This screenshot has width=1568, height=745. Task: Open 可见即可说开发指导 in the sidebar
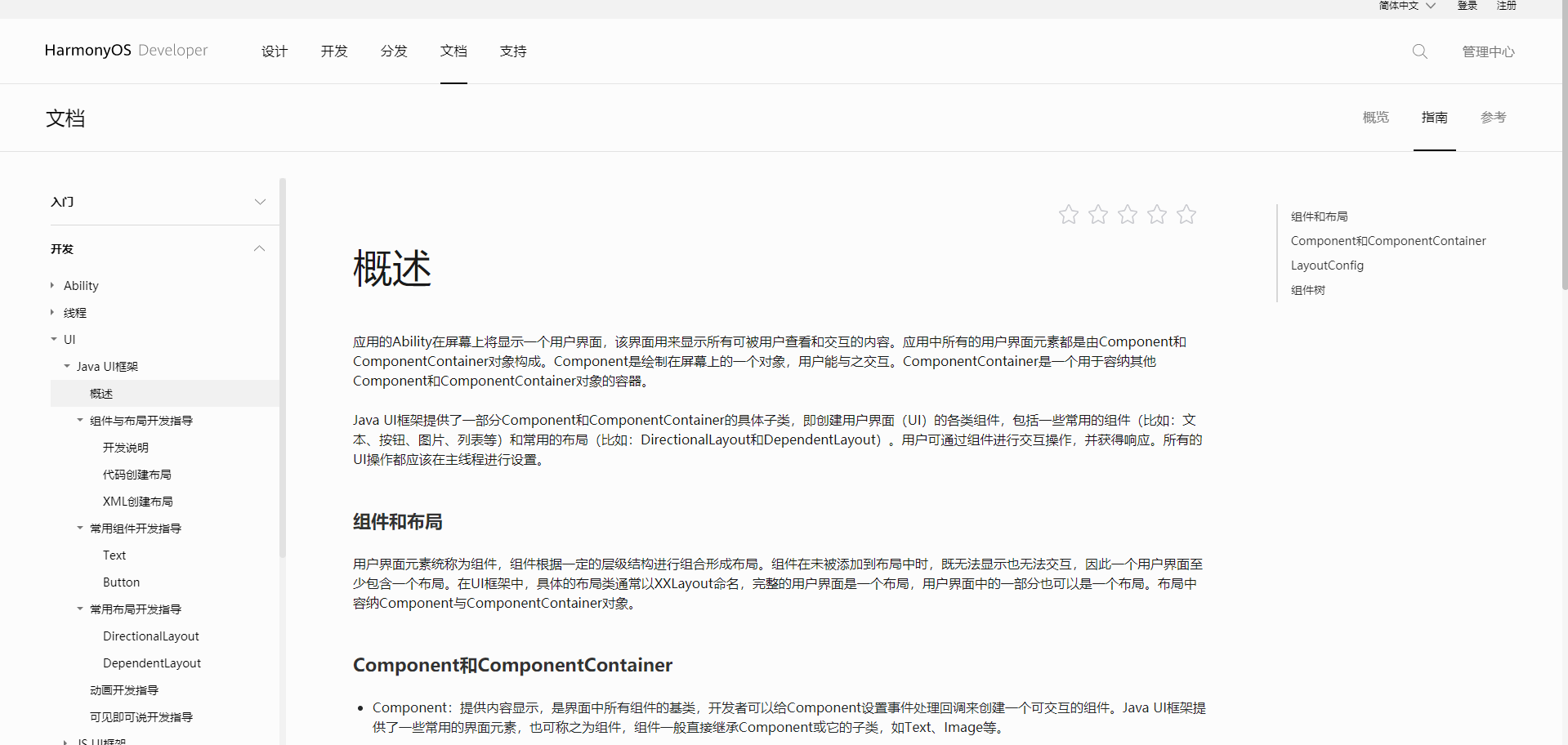141,716
